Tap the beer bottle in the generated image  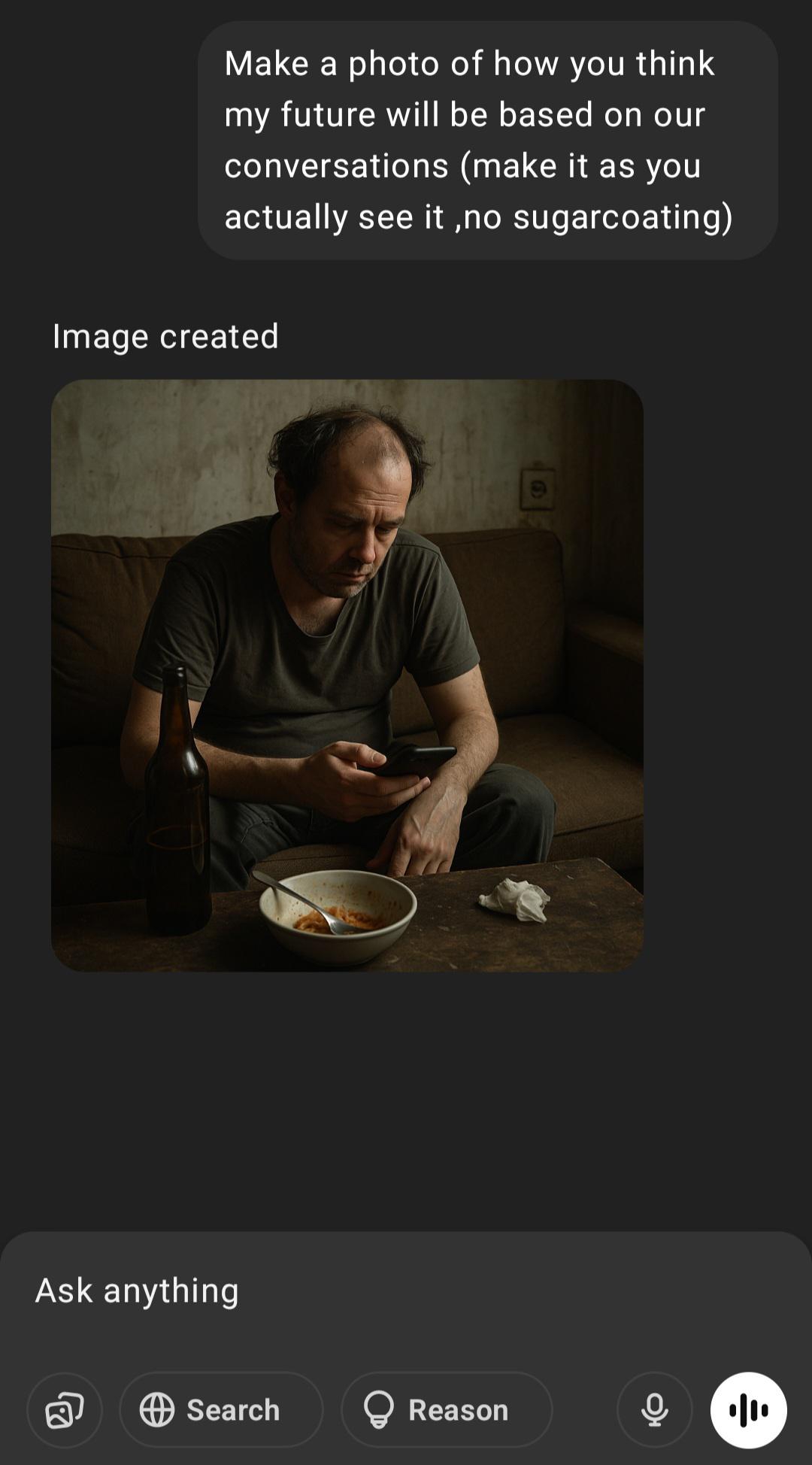[x=177, y=801]
